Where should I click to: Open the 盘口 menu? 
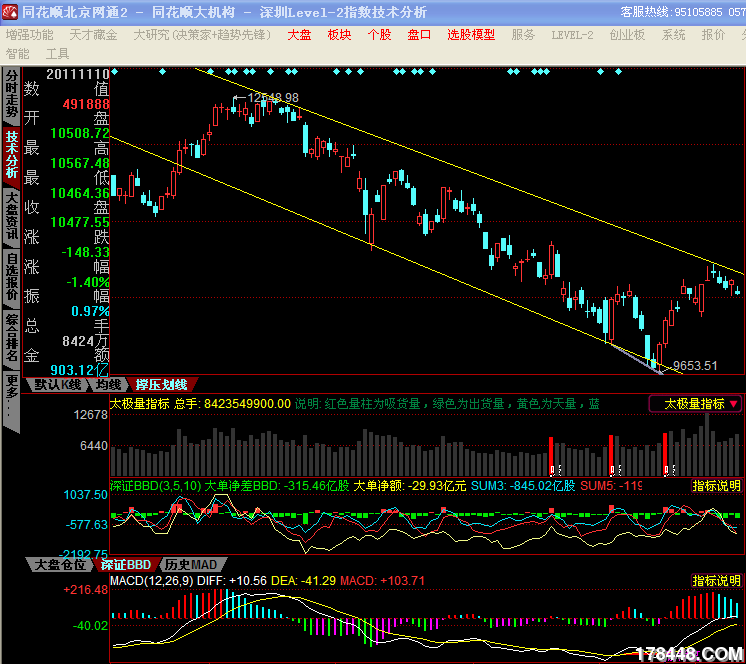[419, 35]
